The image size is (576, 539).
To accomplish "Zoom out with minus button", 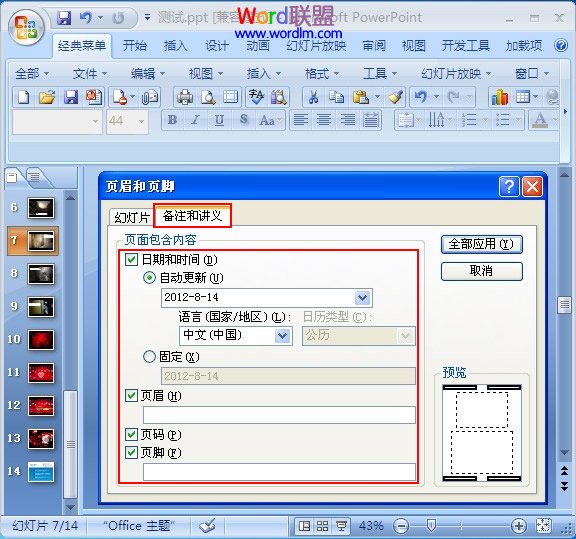I will 400,526.
